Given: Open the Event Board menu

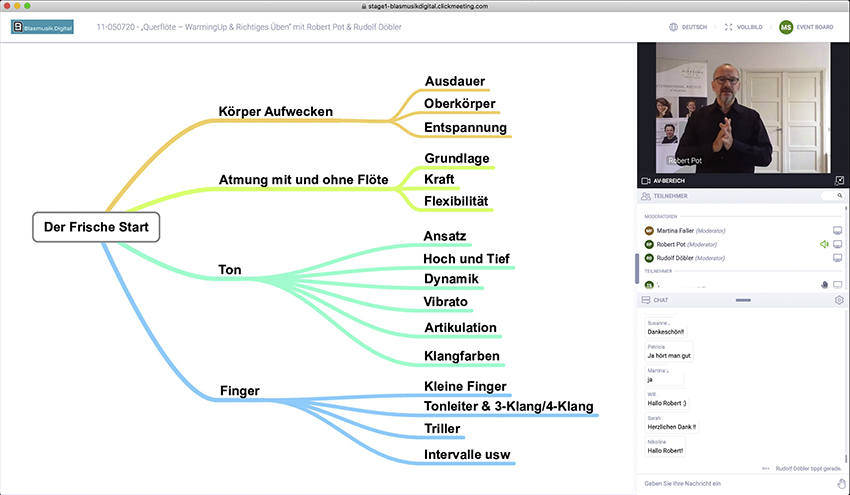Looking at the screenshot, I should pos(816,27).
